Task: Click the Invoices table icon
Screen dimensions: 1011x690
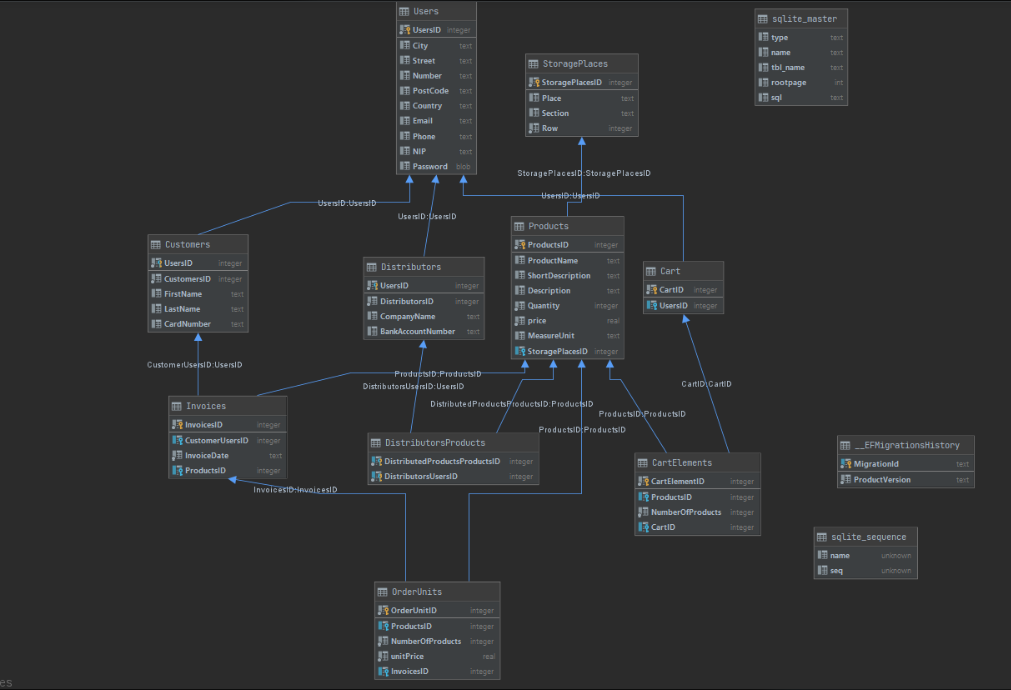Action: [177, 406]
